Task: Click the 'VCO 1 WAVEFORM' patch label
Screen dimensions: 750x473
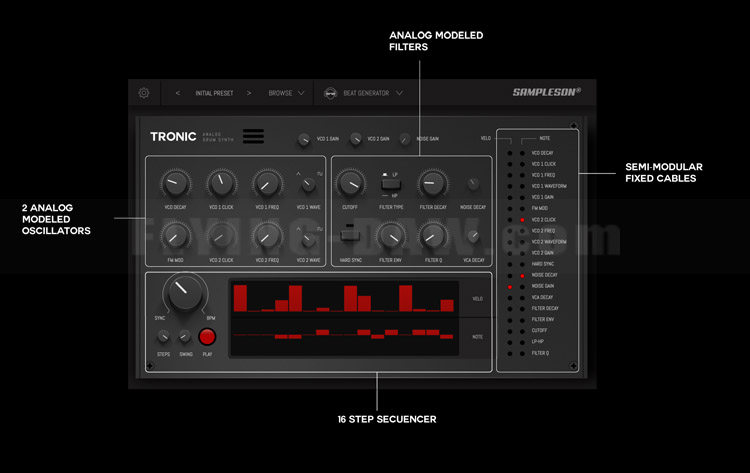Action: coord(549,186)
